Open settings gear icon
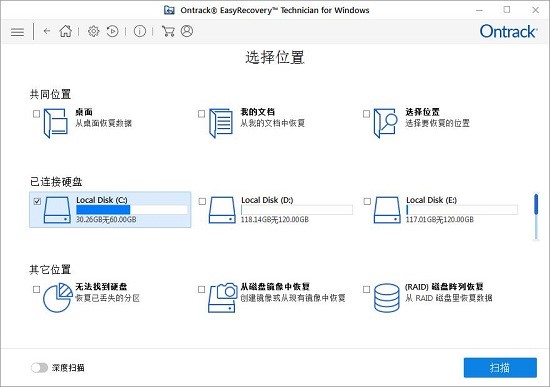This screenshot has width=550, height=387. point(93,31)
